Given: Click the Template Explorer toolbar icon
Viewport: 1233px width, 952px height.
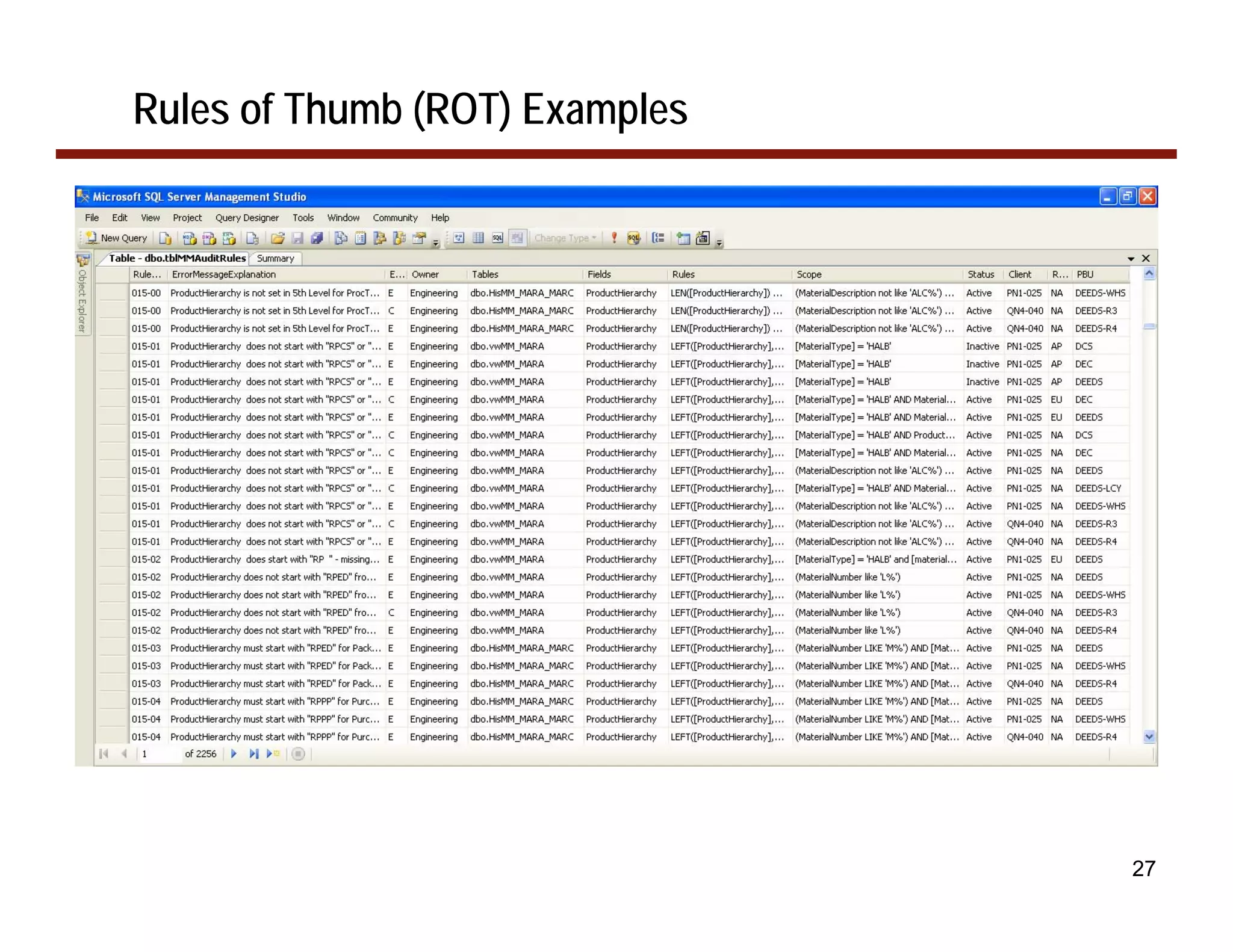Looking at the screenshot, I should 399,238.
